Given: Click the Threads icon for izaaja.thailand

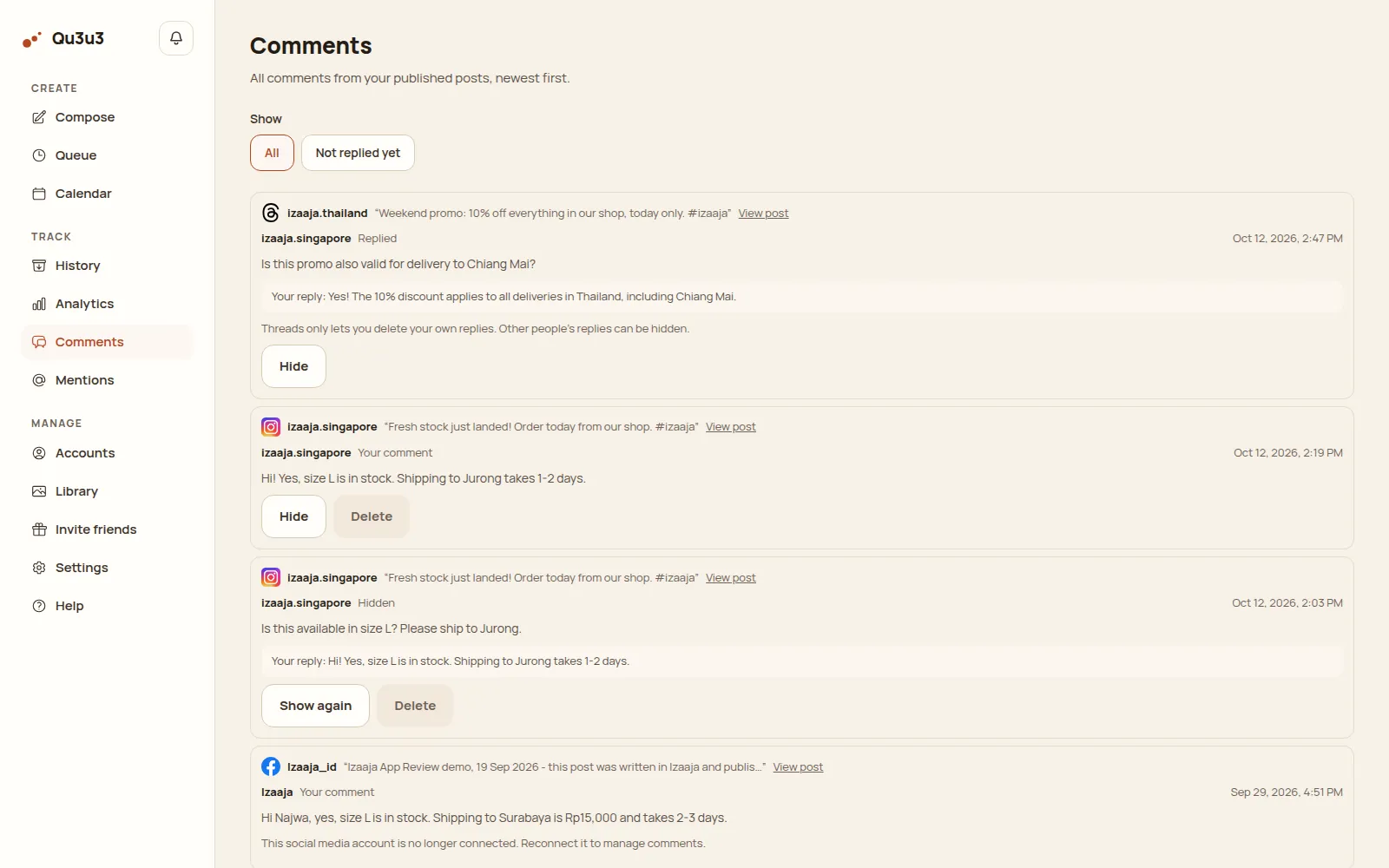Looking at the screenshot, I should click(x=271, y=213).
